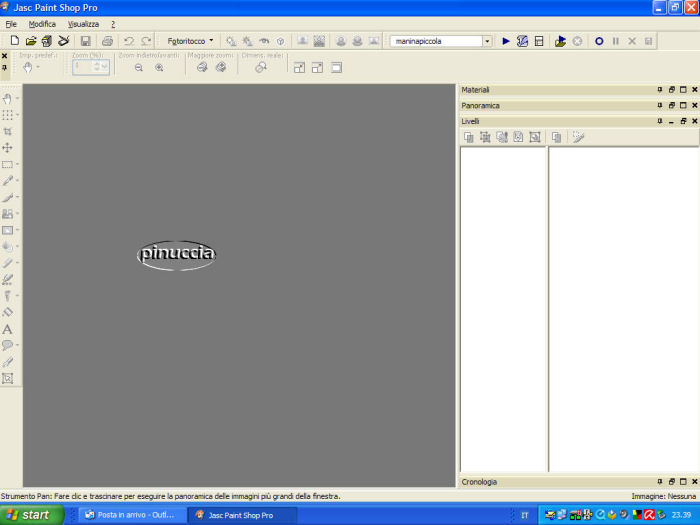Image resolution: width=700 pixels, height=525 pixels.
Task: Open the File menu
Action: coord(11,24)
